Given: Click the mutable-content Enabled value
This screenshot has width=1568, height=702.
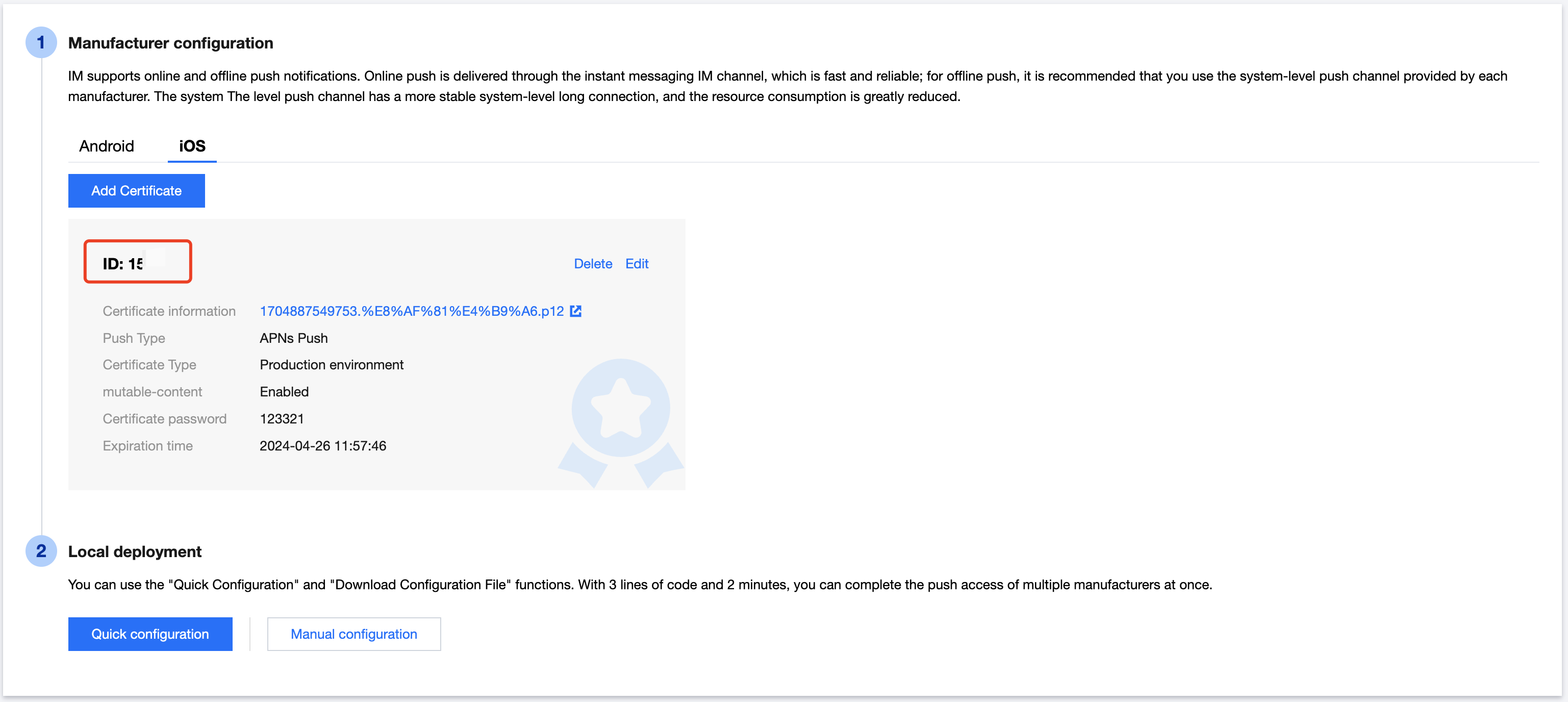Looking at the screenshot, I should [284, 391].
